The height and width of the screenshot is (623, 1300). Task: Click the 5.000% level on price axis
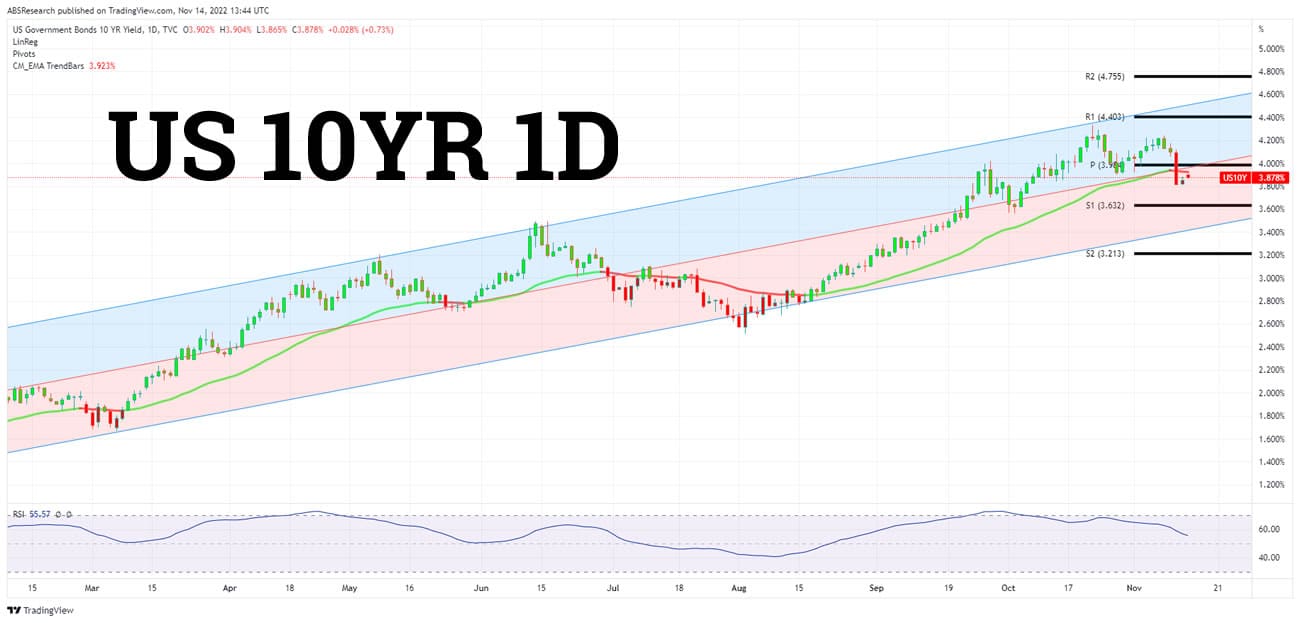[1271, 49]
